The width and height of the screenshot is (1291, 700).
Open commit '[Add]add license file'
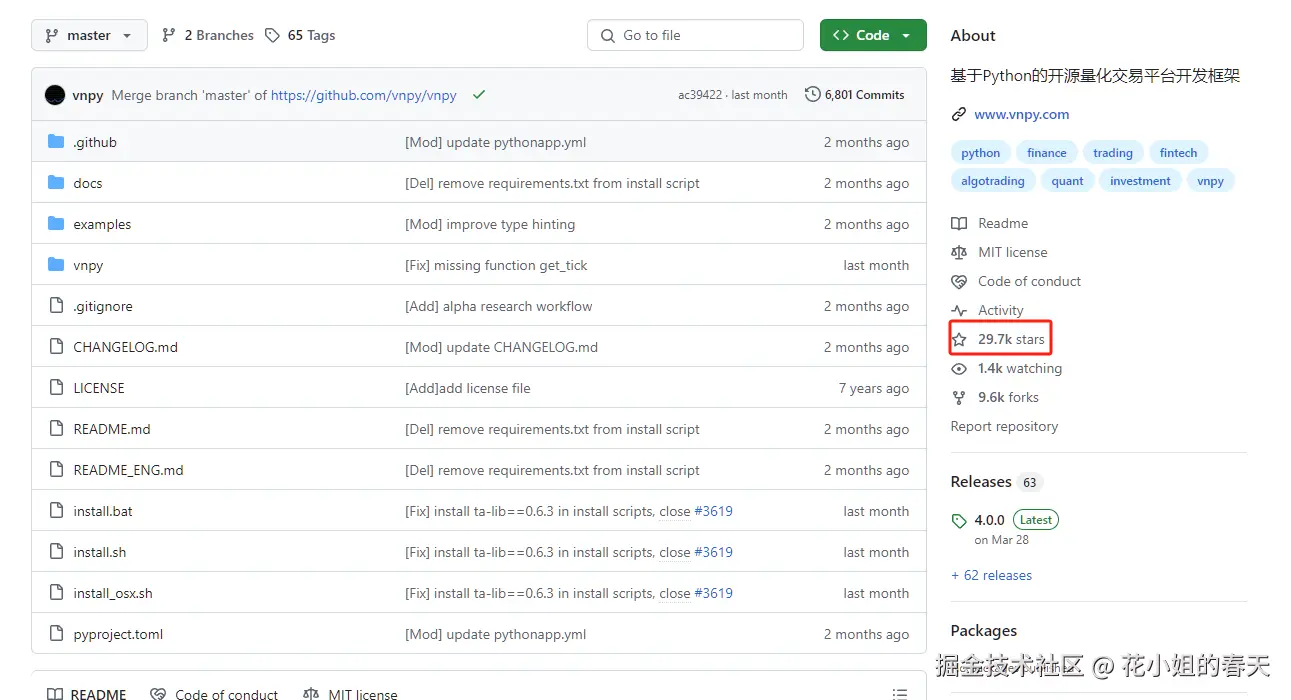coord(468,388)
